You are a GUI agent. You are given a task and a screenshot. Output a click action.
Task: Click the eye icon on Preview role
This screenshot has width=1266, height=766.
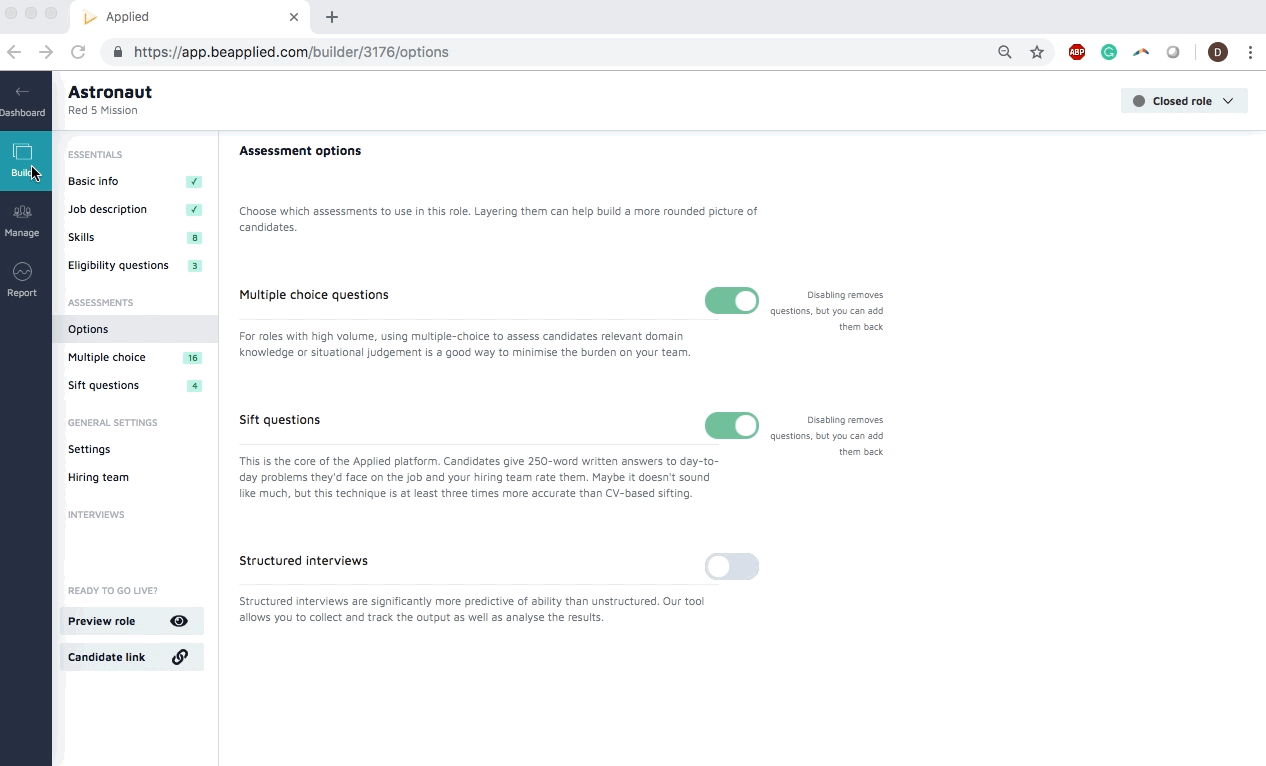[x=179, y=621]
